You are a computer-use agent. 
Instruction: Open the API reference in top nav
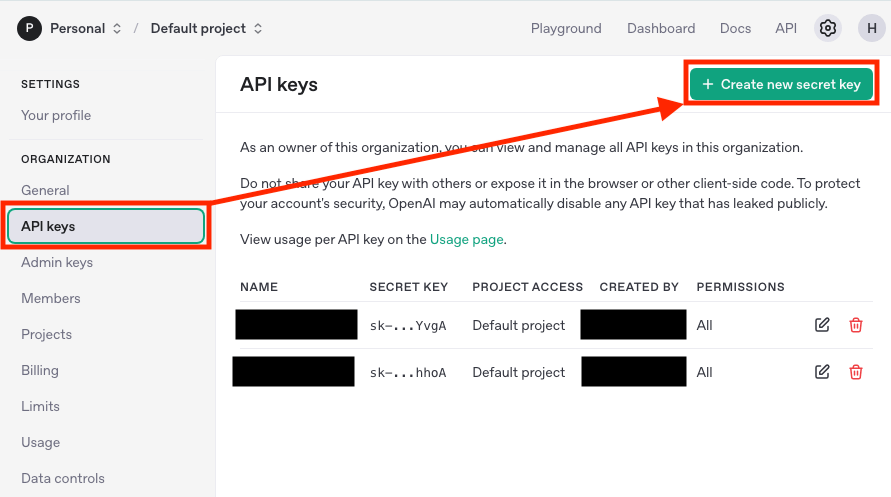pyautogui.click(x=786, y=28)
